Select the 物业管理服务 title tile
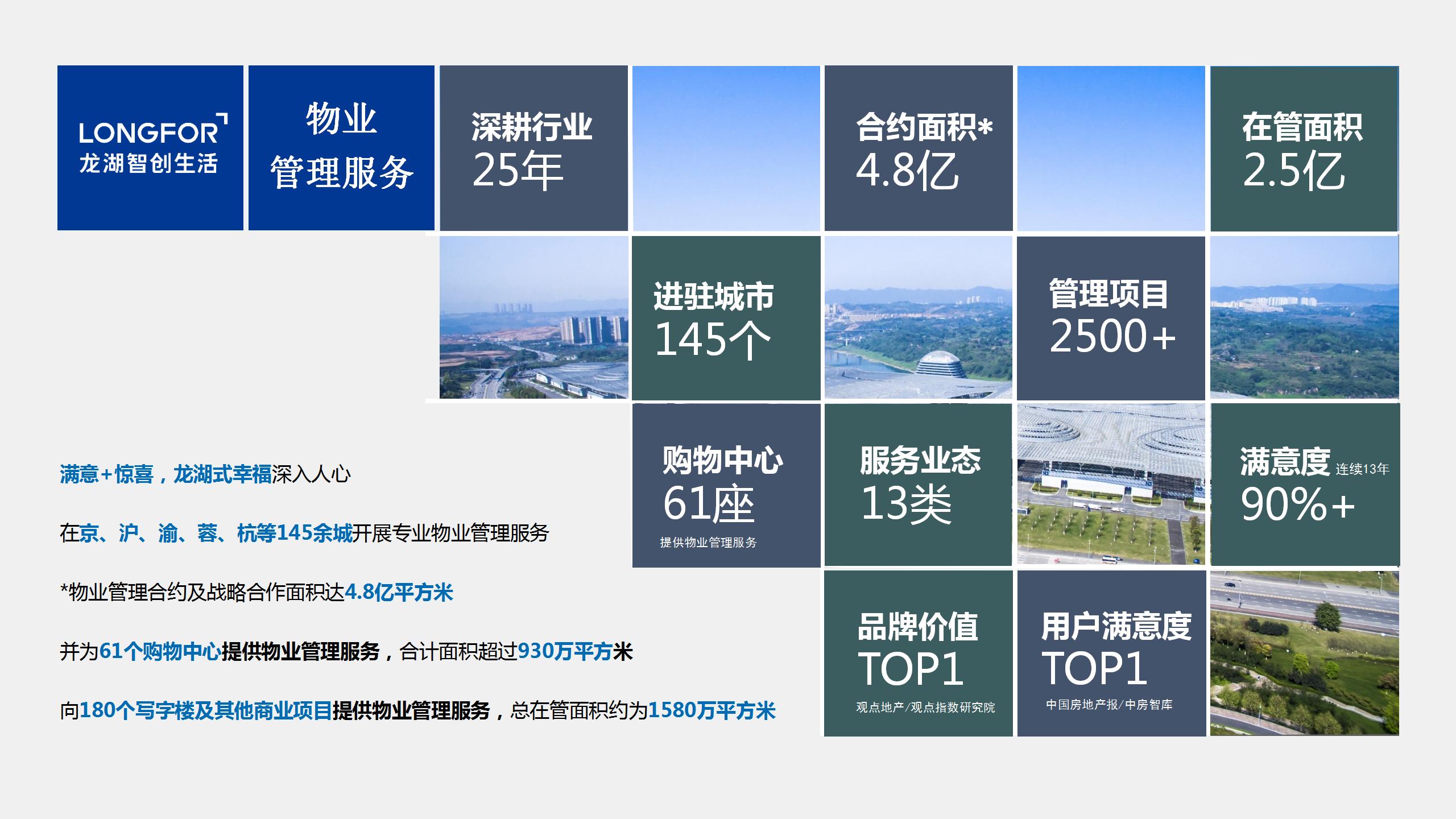1456x819 pixels. point(341,148)
